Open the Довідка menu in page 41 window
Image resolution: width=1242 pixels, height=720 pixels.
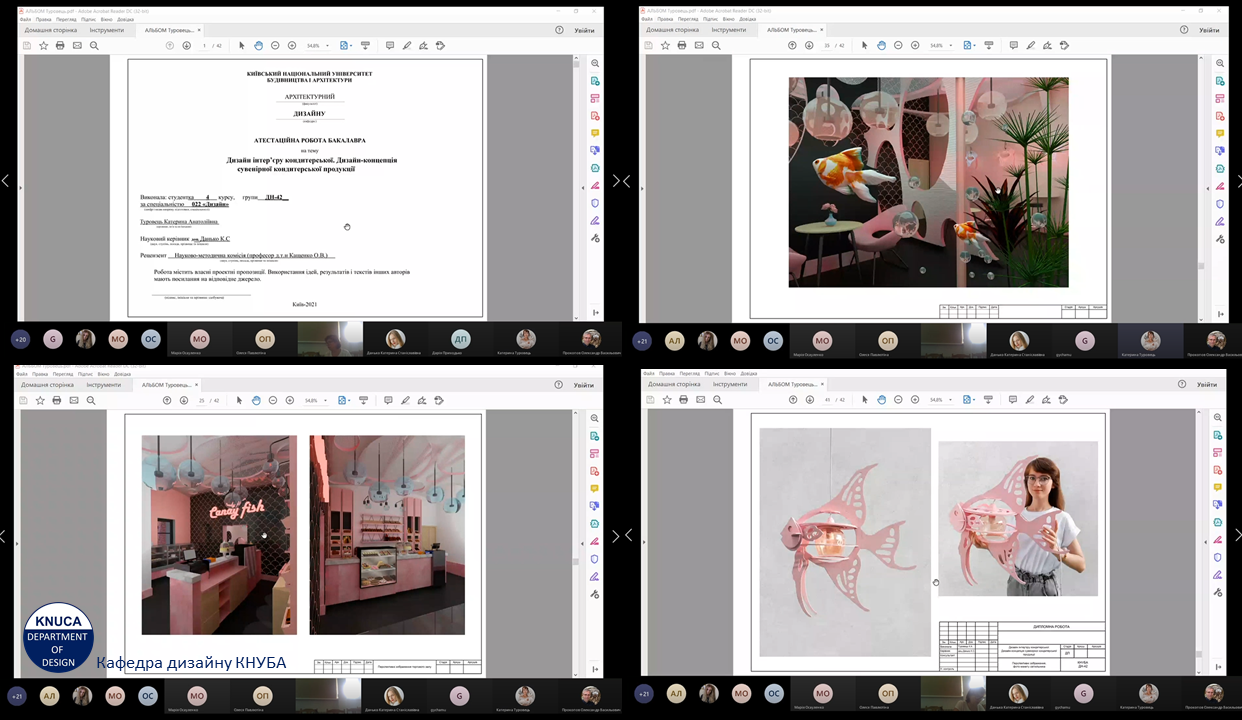tap(748, 374)
